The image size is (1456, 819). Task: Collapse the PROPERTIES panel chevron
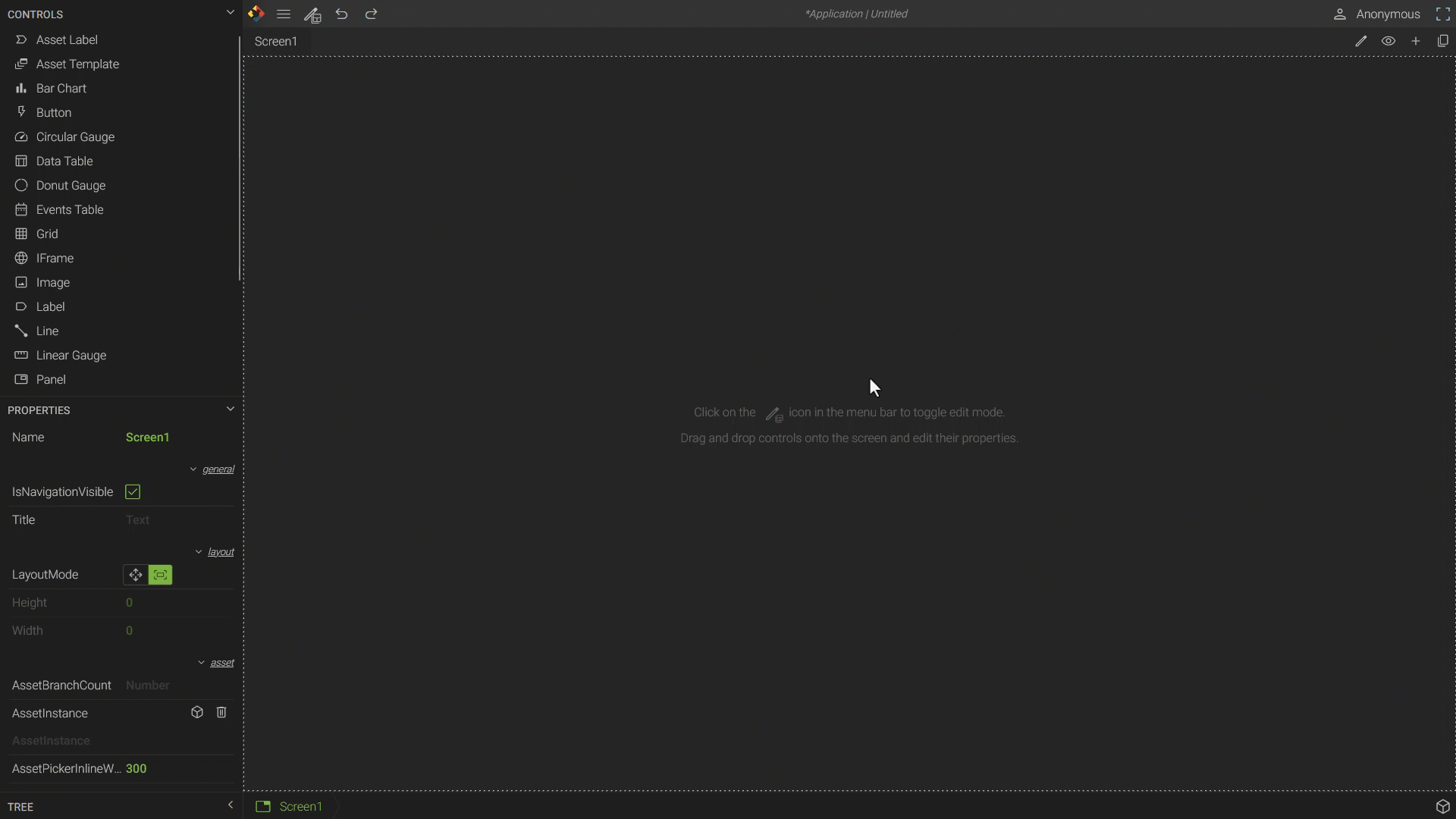[231, 409]
